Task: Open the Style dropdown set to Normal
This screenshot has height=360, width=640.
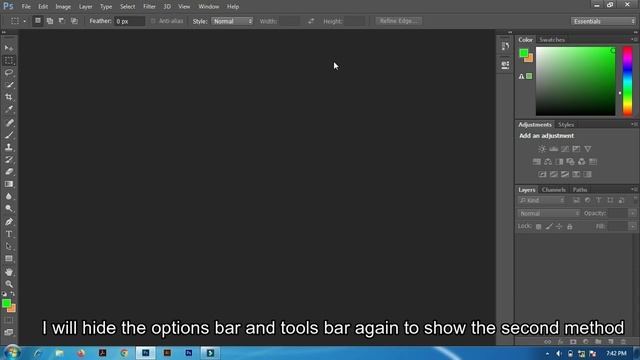Action: 232,21
